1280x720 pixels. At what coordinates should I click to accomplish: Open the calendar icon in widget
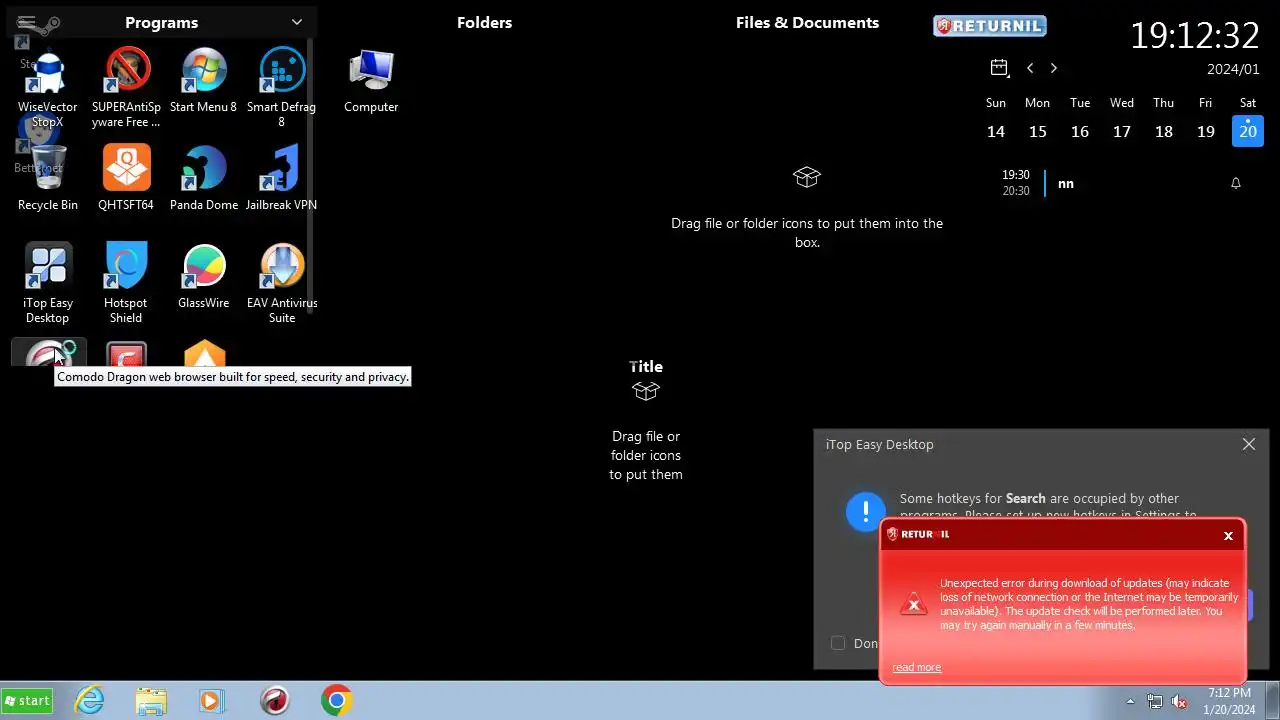[999, 68]
